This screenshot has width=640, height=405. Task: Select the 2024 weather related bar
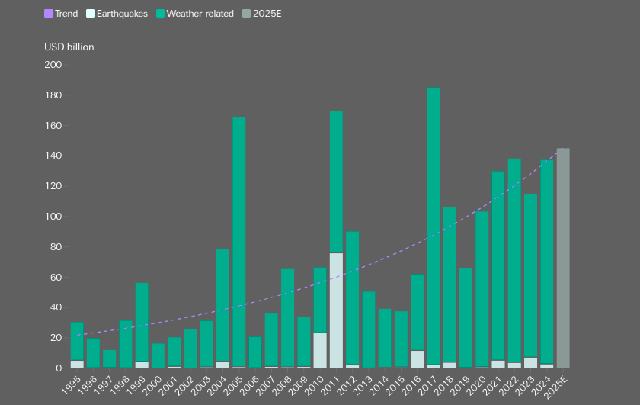point(547,262)
